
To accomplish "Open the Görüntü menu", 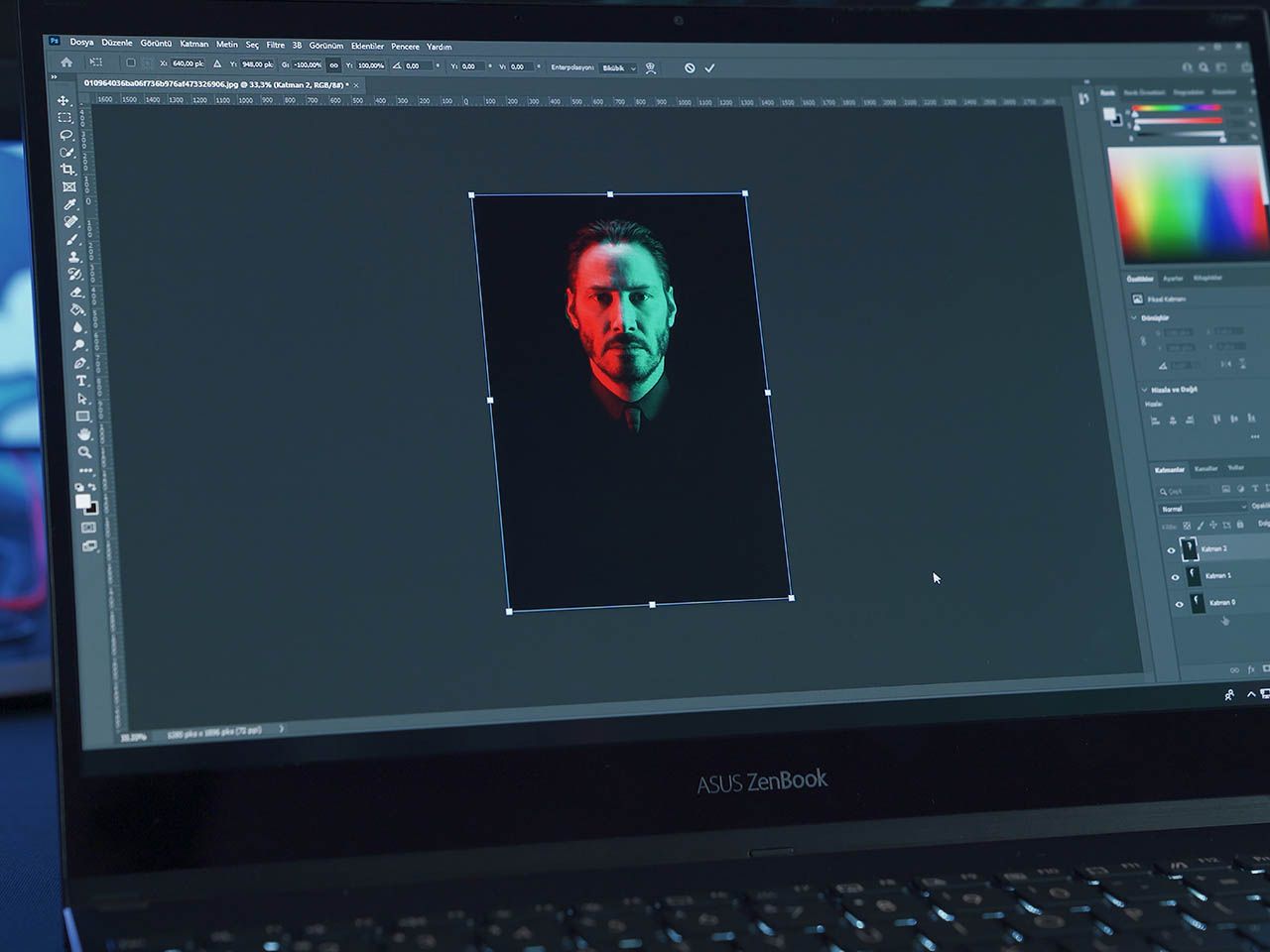I will pos(156,44).
